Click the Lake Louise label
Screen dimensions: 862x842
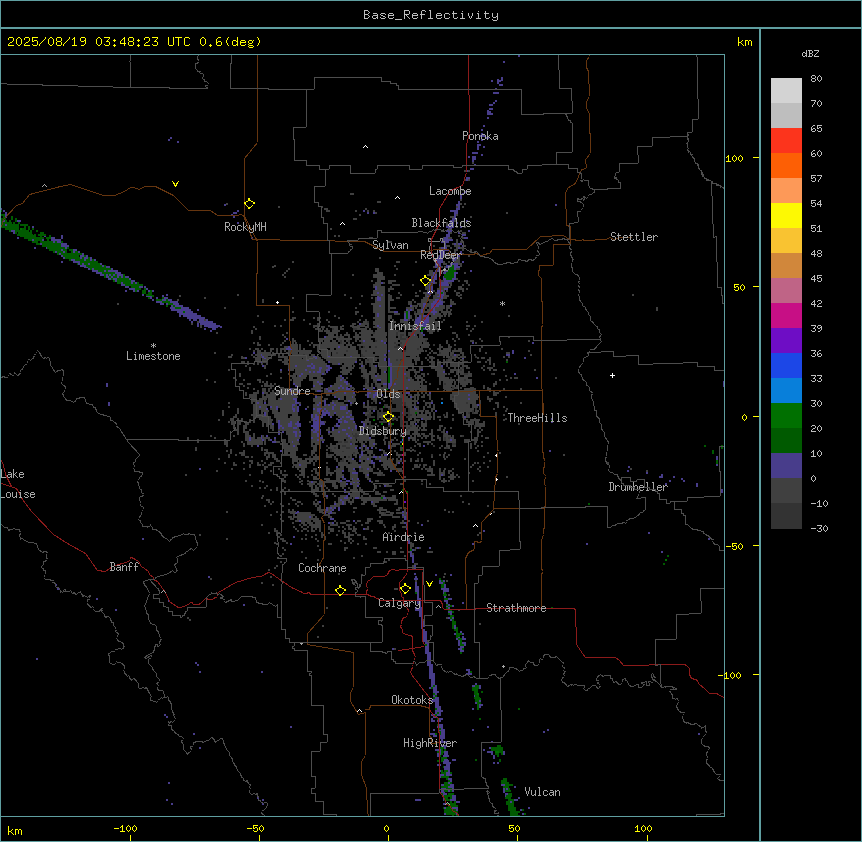[x=18, y=484]
